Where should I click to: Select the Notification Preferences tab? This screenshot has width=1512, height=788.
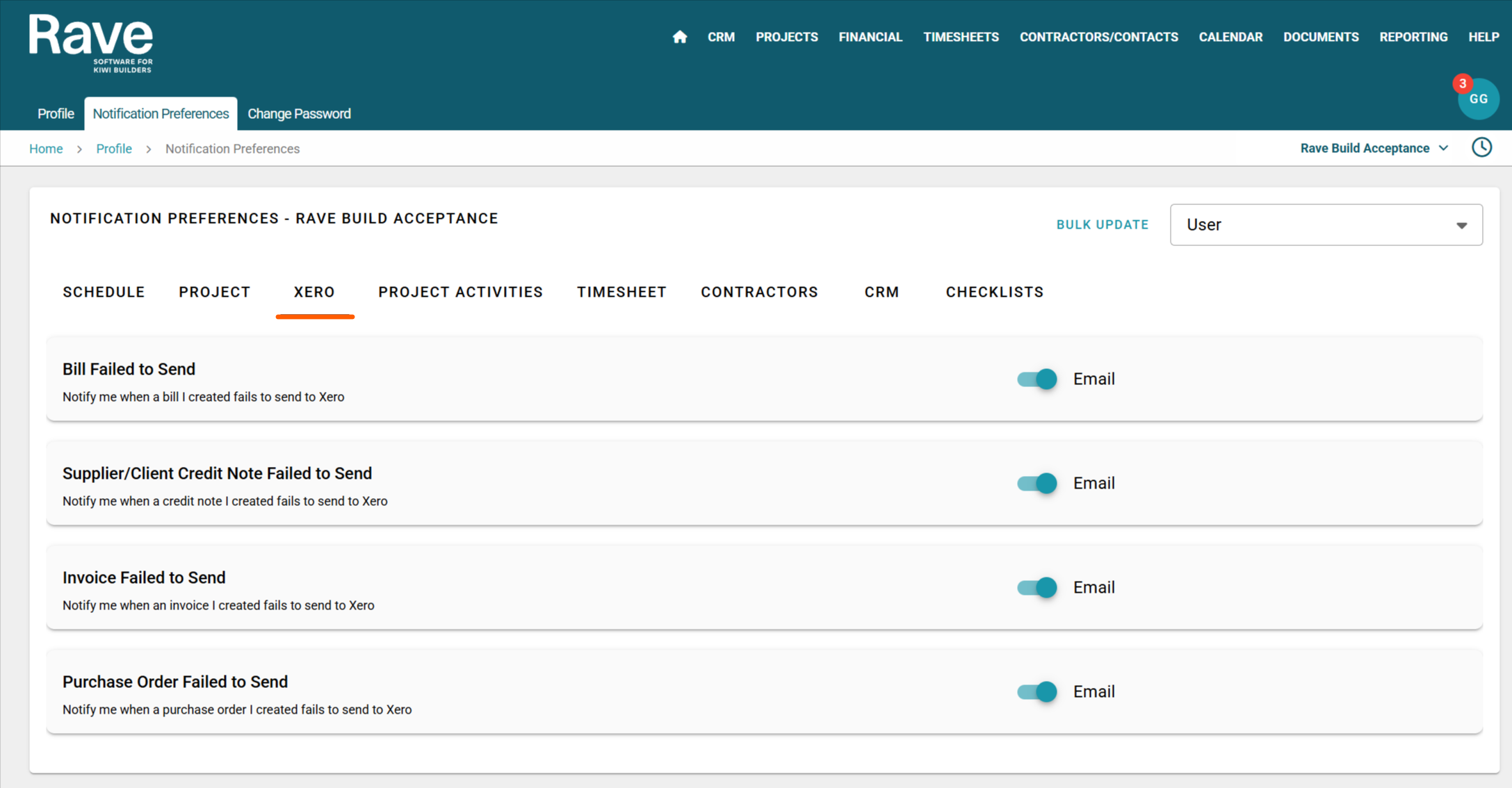161,113
